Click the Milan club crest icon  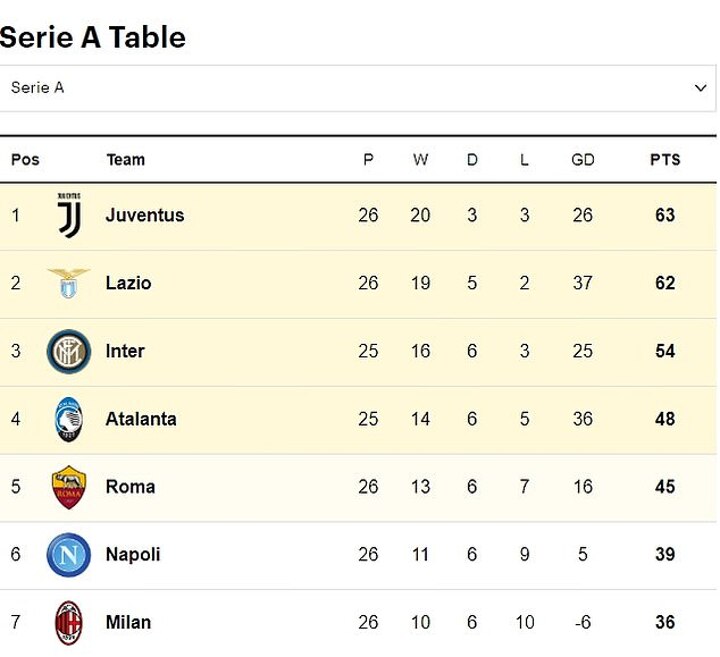pos(69,622)
